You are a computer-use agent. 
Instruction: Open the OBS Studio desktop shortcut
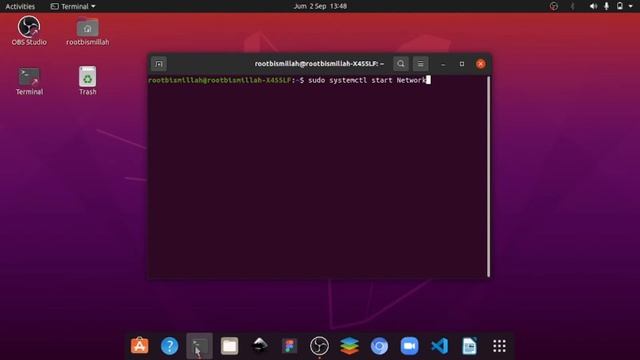point(29,31)
